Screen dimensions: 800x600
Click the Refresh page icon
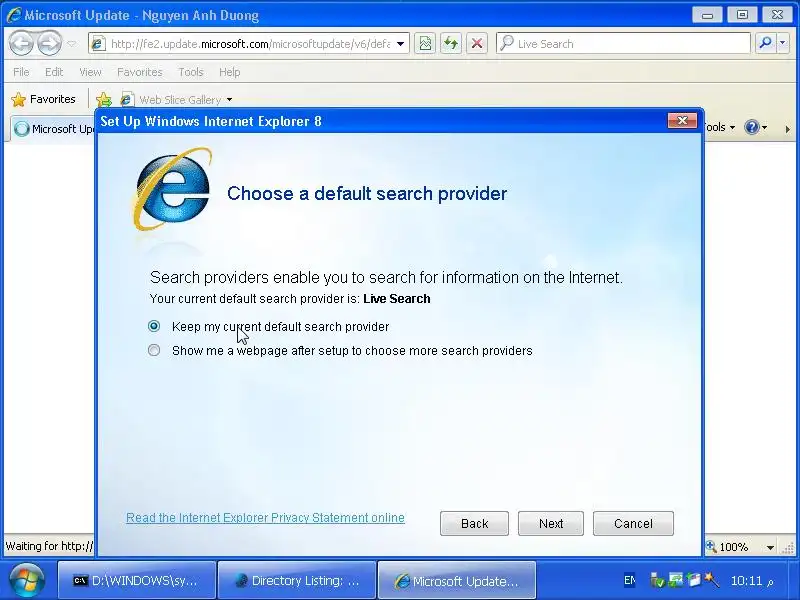pyautogui.click(x=451, y=44)
